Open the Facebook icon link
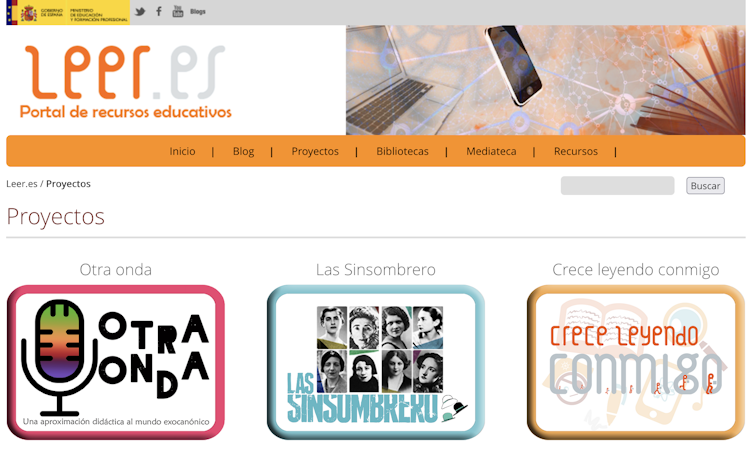The image size is (754, 455). [x=159, y=12]
